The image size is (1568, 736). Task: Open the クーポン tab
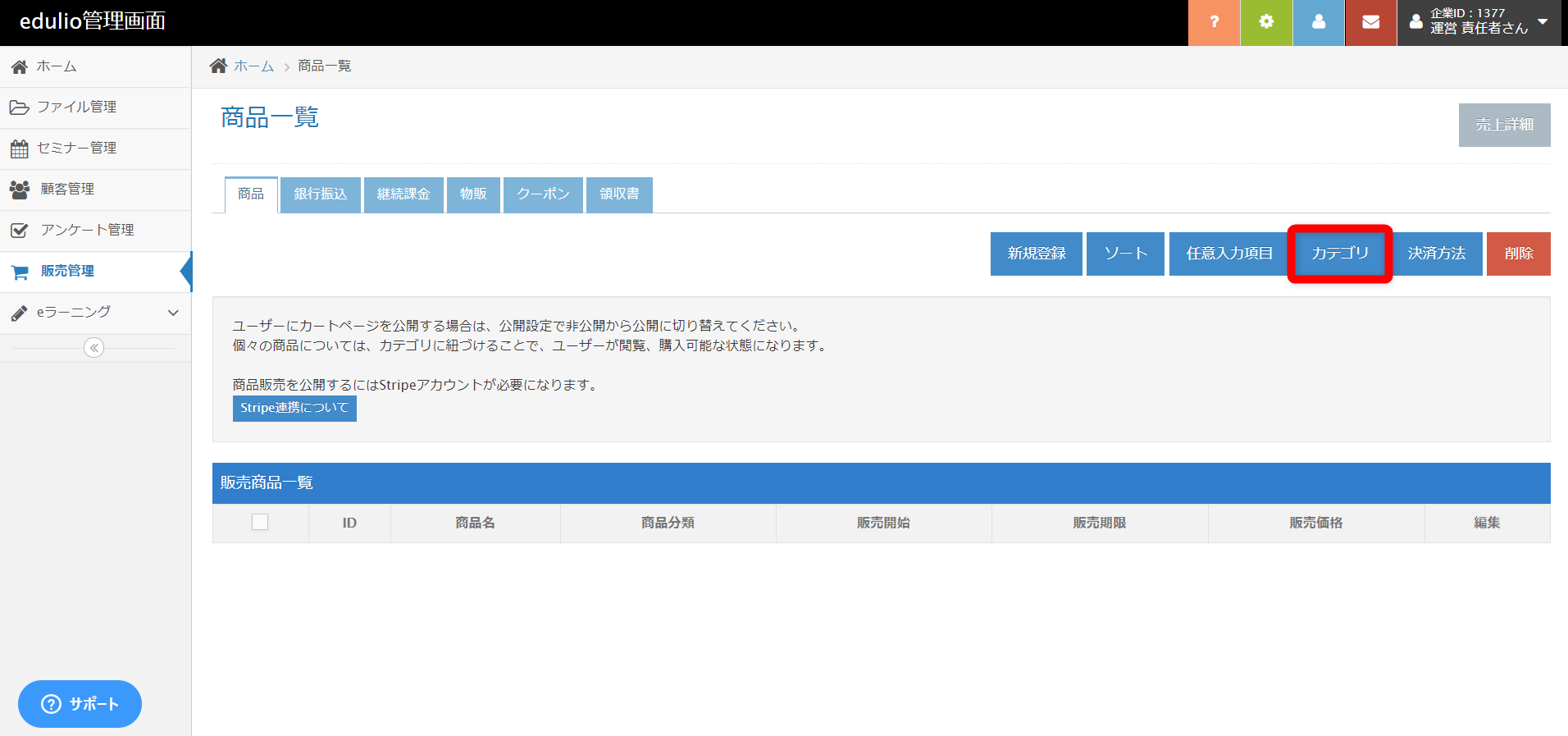click(x=543, y=194)
